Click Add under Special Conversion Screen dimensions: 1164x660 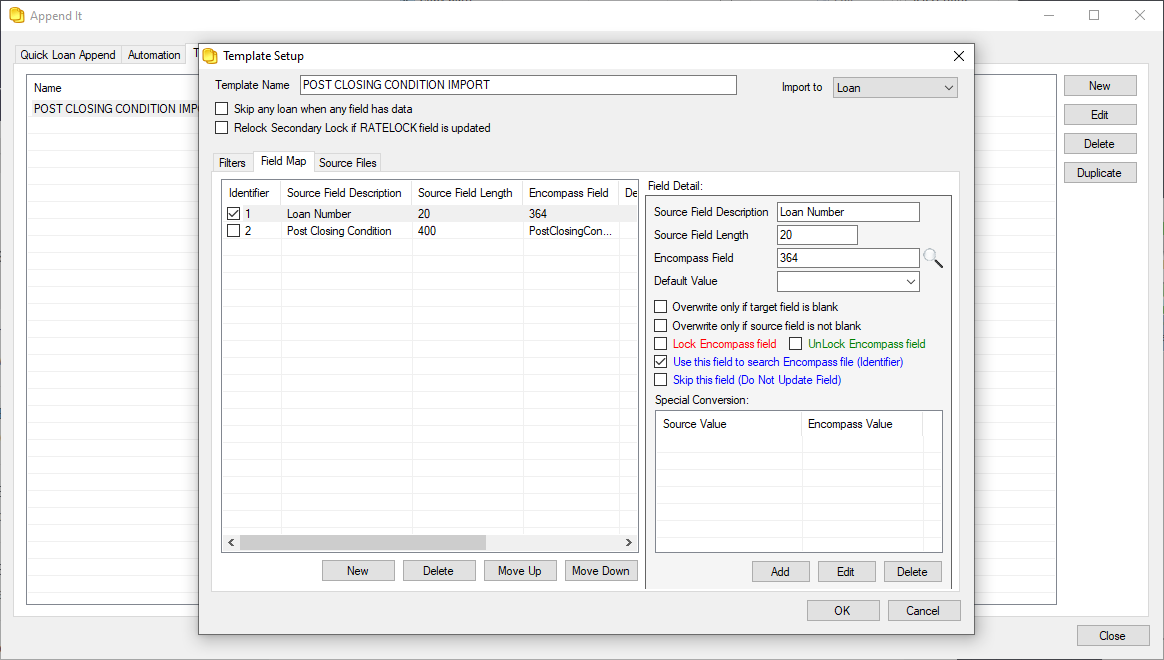point(780,572)
